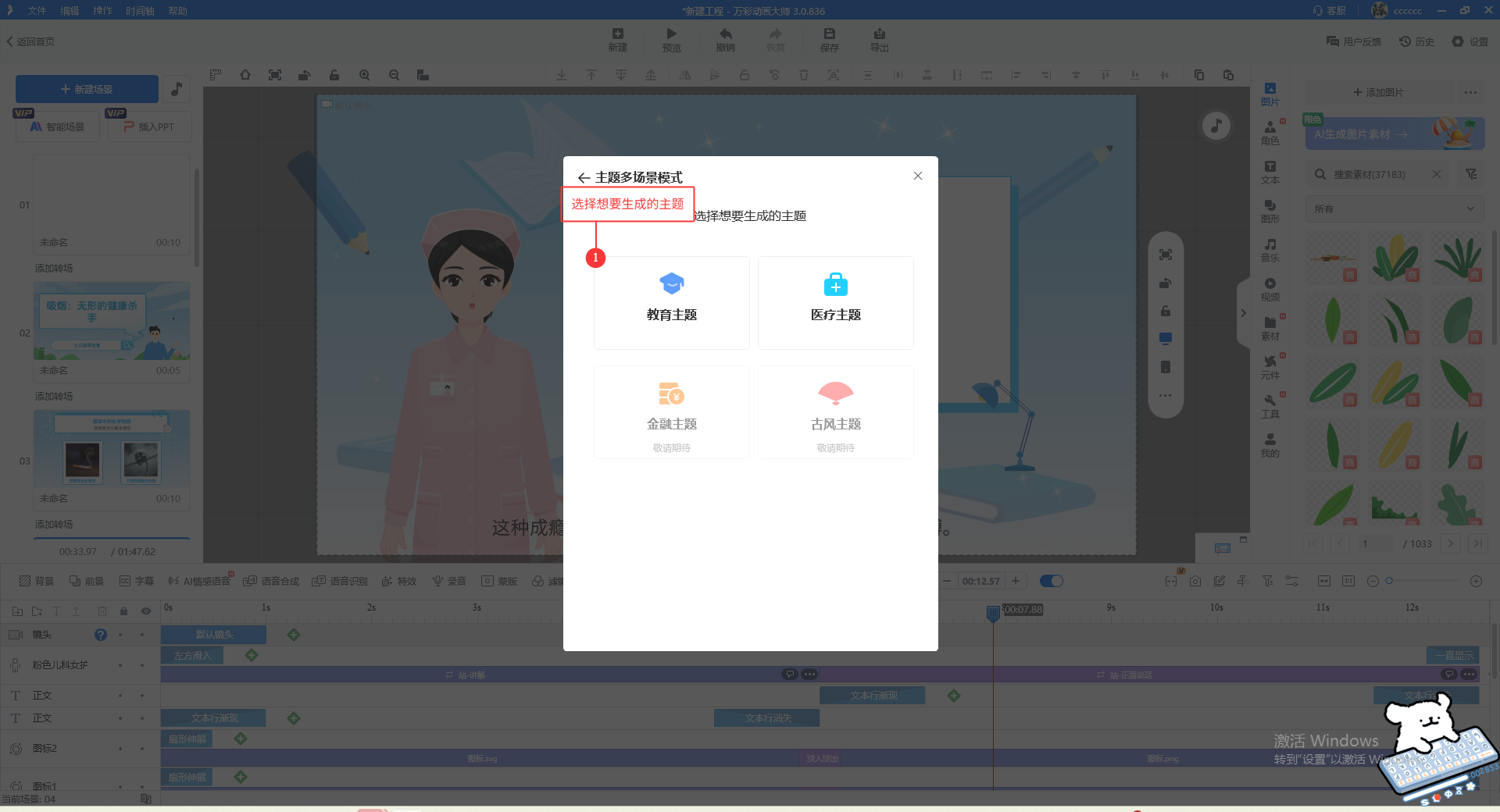Click the 预览 preview play icon
The image size is (1500, 812).
[x=671, y=34]
